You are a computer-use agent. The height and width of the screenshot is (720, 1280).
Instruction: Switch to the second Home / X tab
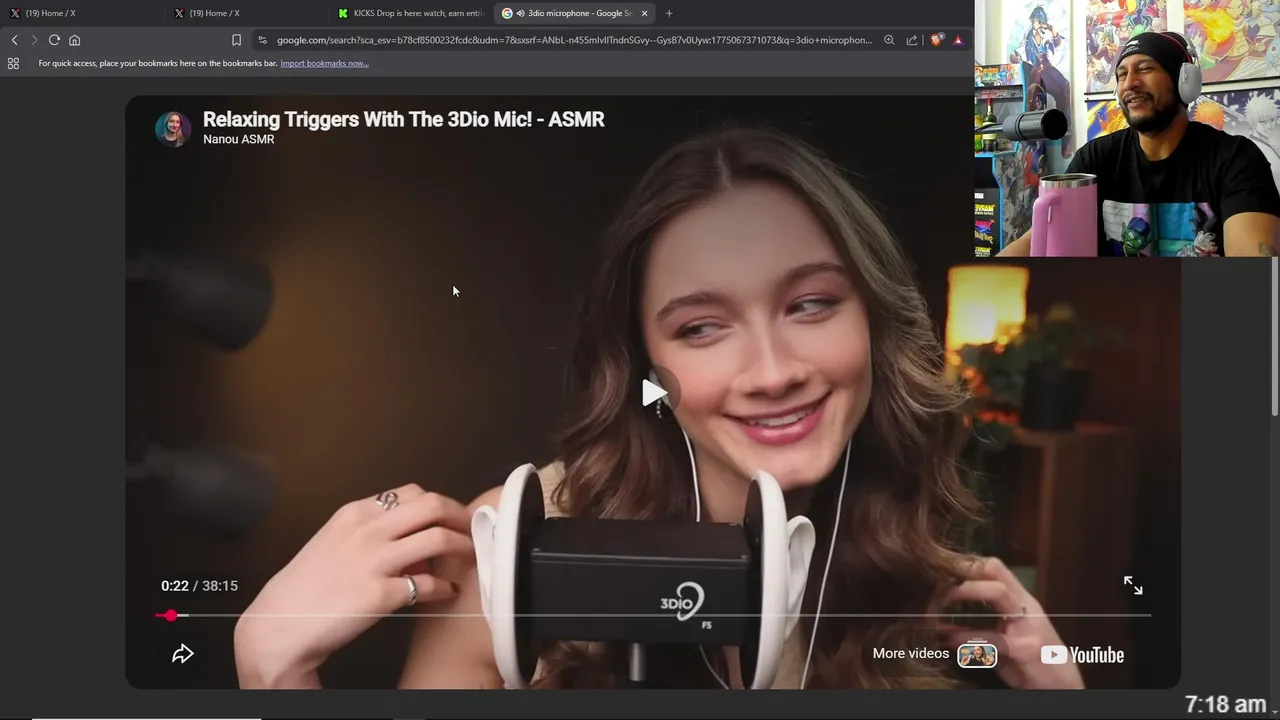248,13
